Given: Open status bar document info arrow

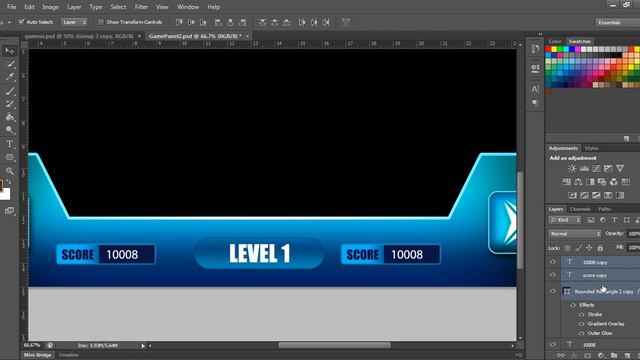Looking at the screenshot, I should [143, 346].
